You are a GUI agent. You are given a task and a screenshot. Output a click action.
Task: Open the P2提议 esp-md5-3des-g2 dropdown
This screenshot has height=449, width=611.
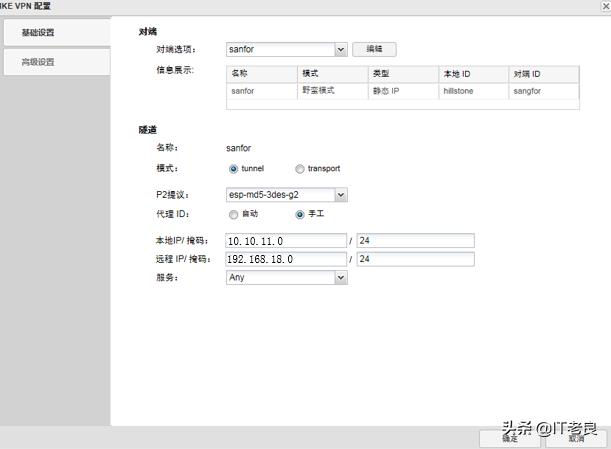point(341,195)
